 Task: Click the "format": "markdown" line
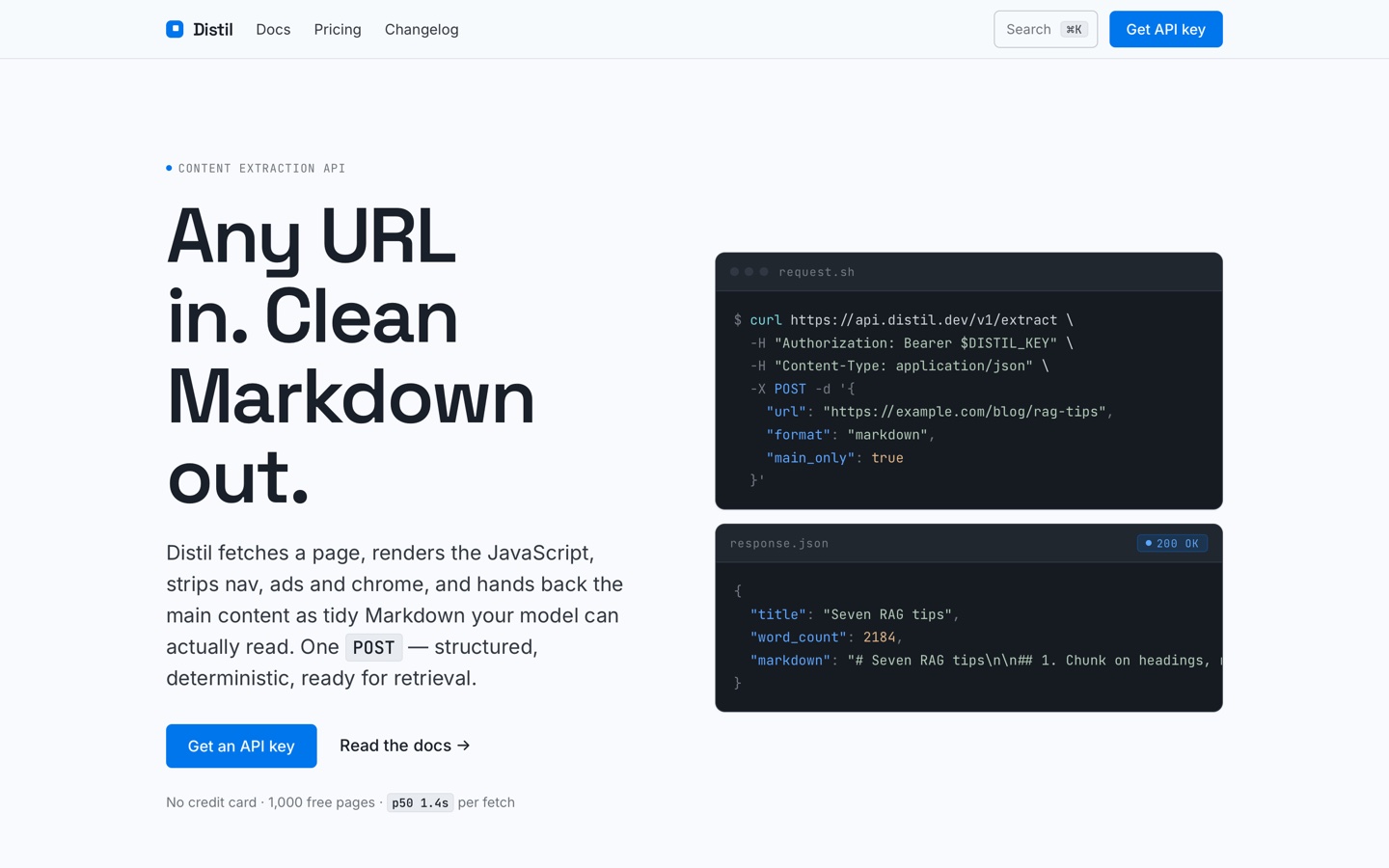pyautogui.click(x=851, y=435)
